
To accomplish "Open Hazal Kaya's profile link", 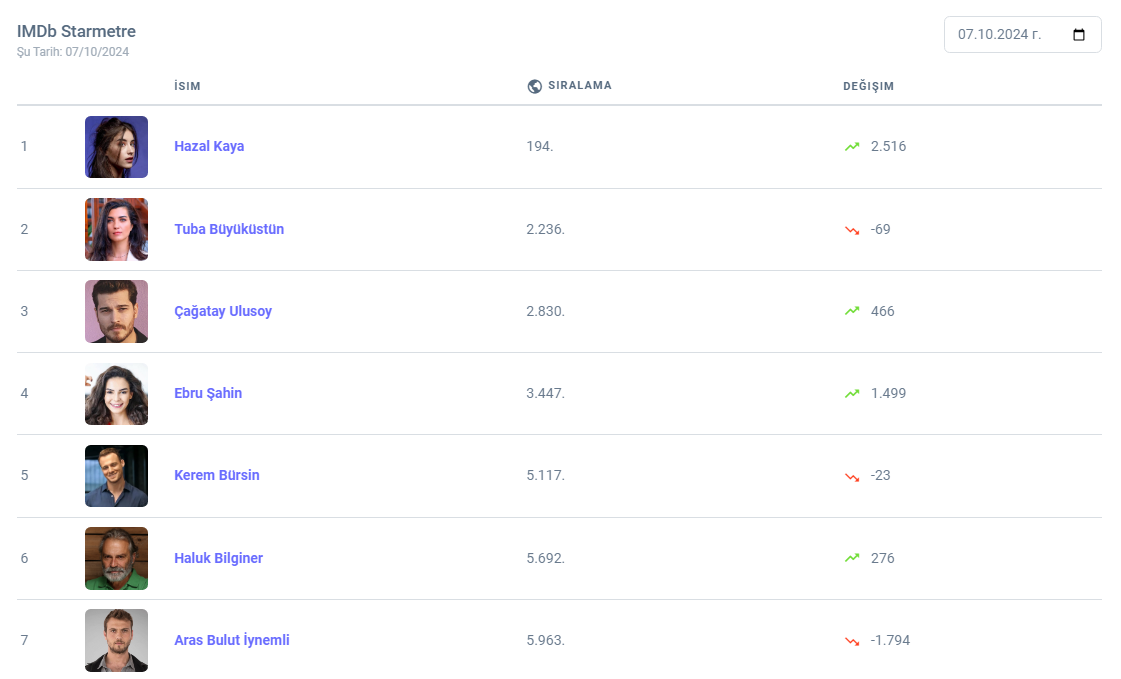I will coord(209,147).
